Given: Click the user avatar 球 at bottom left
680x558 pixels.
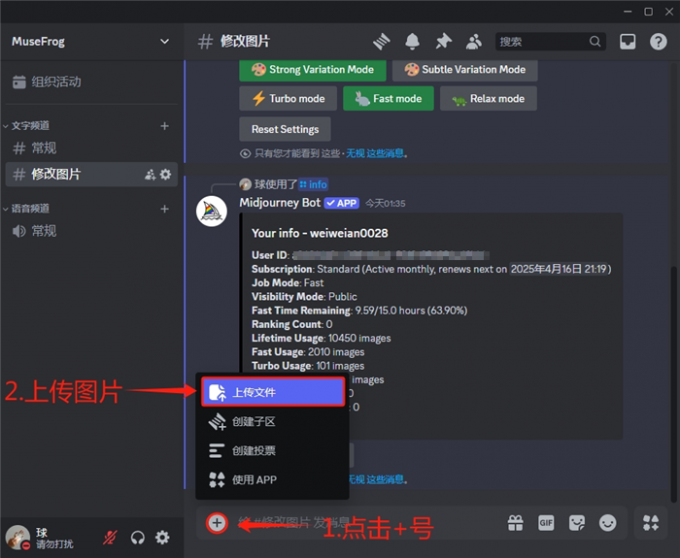Looking at the screenshot, I should [x=17, y=538].
